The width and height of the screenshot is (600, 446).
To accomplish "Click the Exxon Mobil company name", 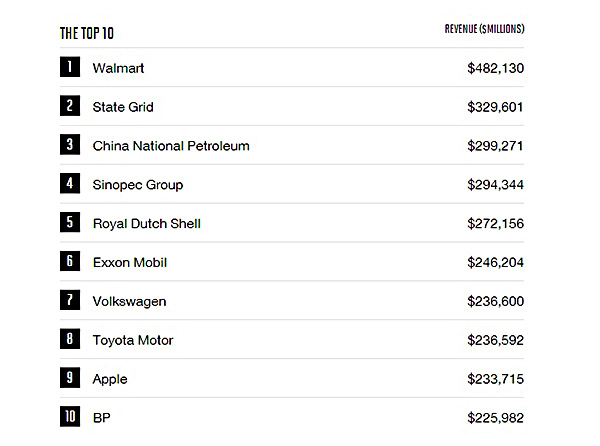I will (129, 263).
